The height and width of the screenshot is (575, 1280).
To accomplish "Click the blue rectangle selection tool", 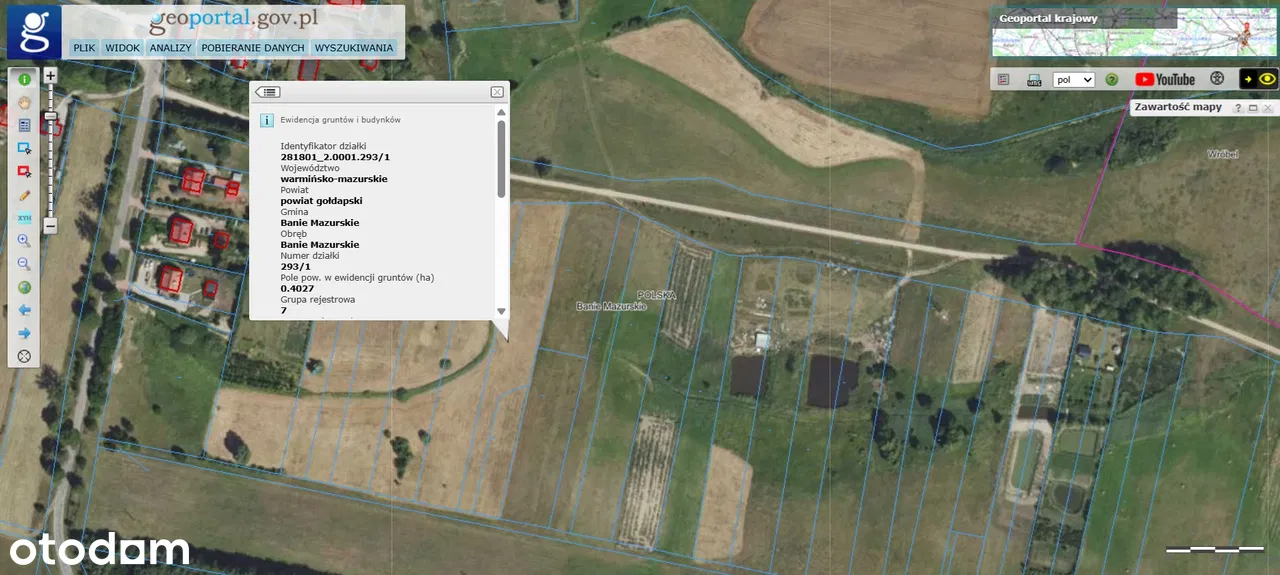I will coord(24,148).
